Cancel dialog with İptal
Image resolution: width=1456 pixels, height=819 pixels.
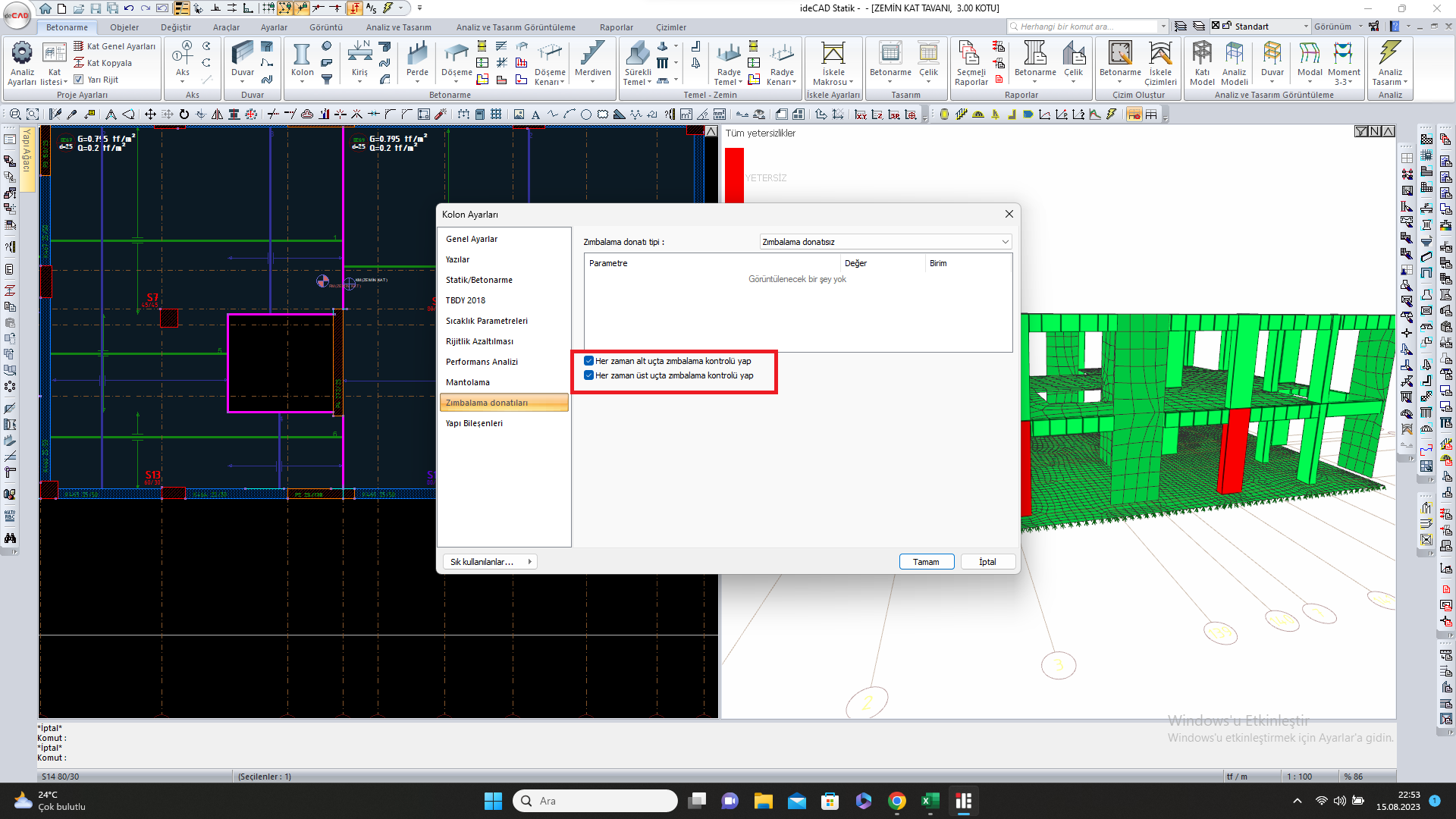(x=987, y=562)
